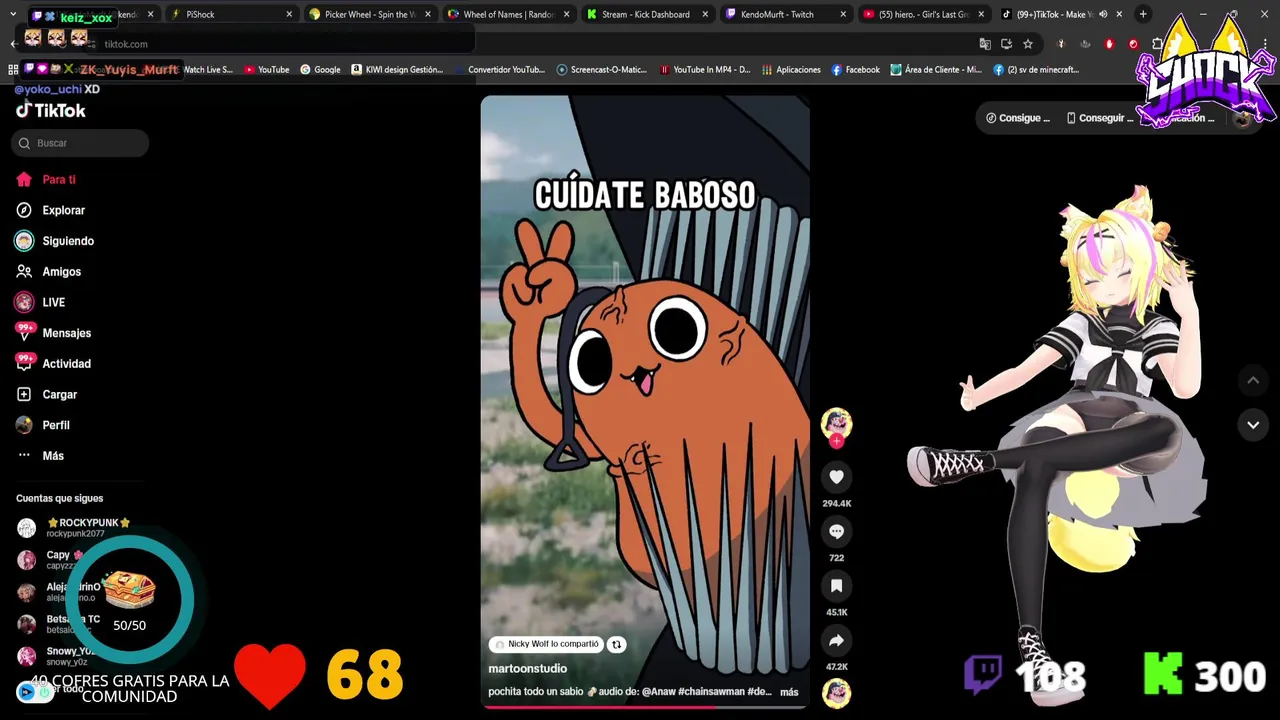
Task: Click the translate page icon
Action: pyautogui.click(x=985, y=44)
